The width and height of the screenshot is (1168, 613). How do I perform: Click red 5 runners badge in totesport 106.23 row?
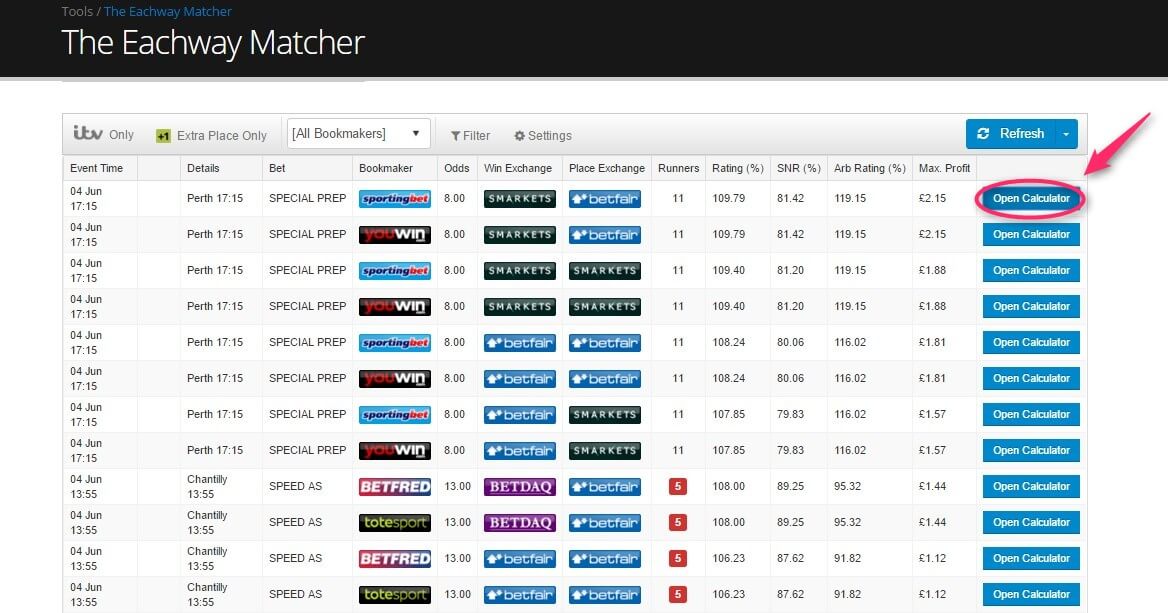(x=678, y=594)
